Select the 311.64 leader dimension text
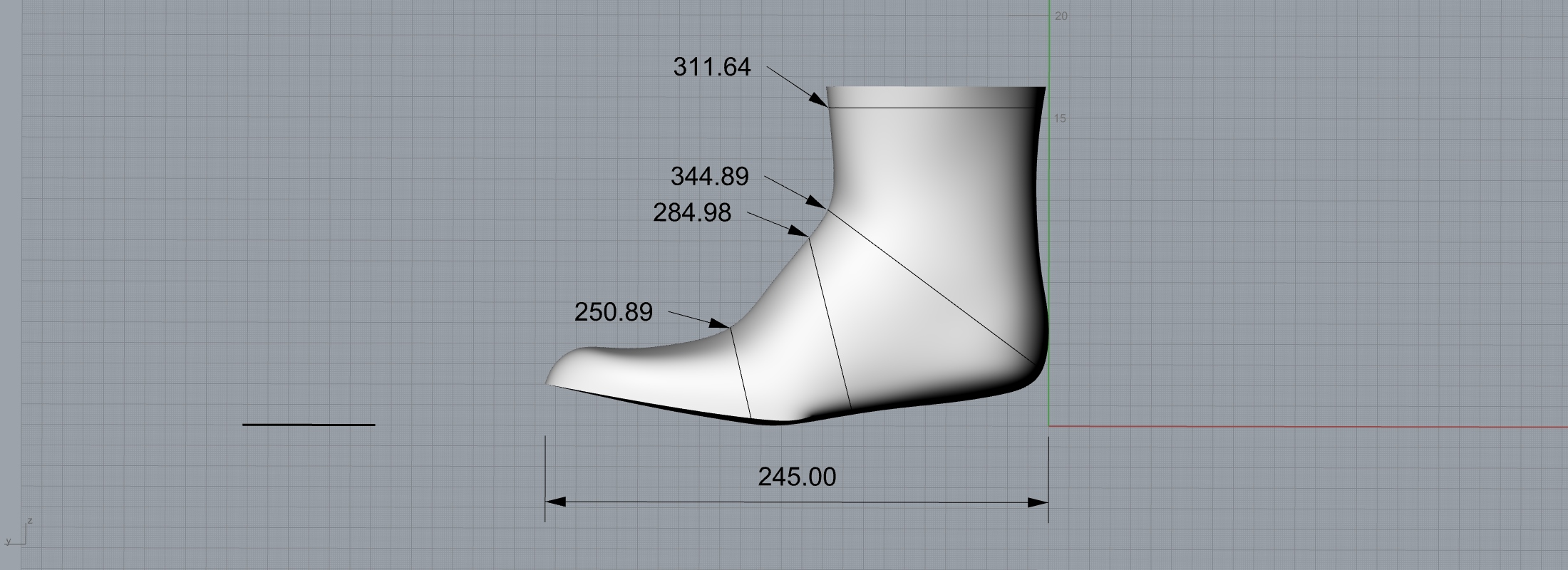 coord(712,68)
